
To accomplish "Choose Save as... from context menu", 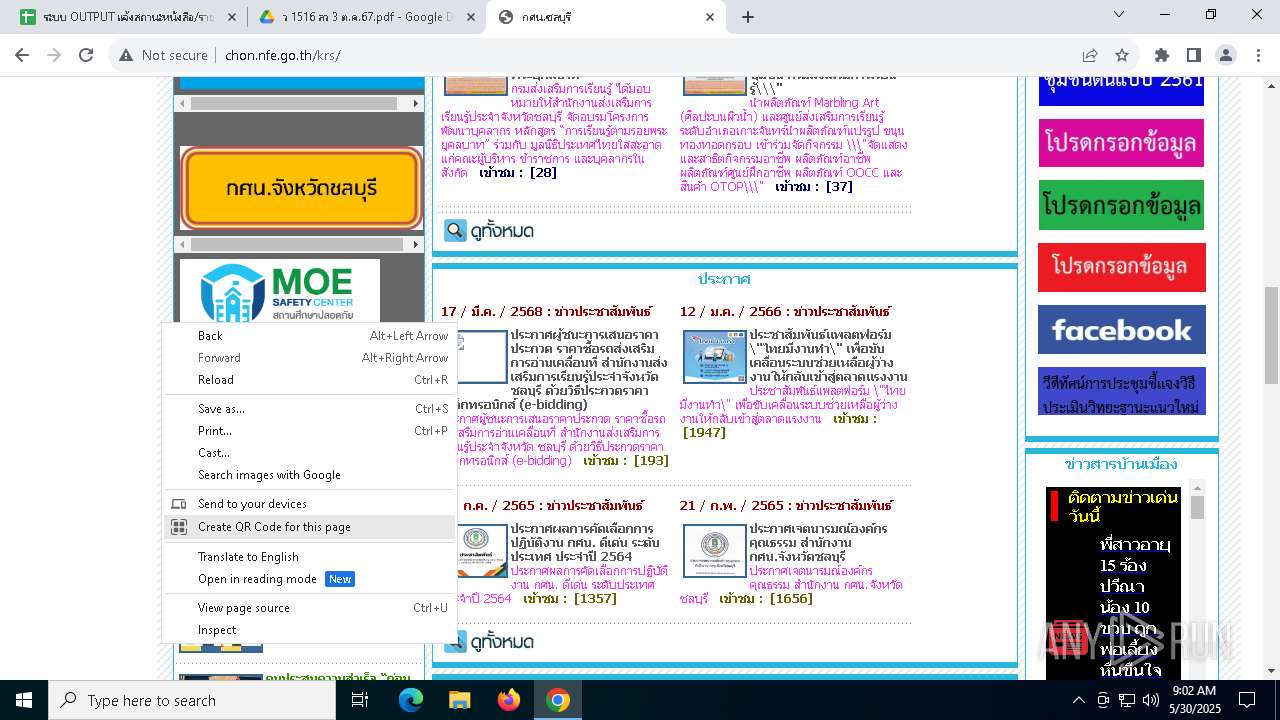I will click(309, 409).
